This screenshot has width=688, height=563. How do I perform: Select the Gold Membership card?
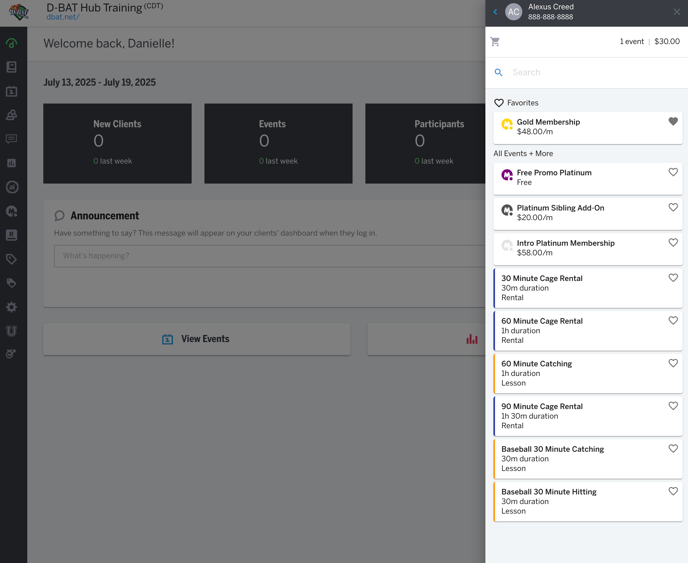point(588,128)
